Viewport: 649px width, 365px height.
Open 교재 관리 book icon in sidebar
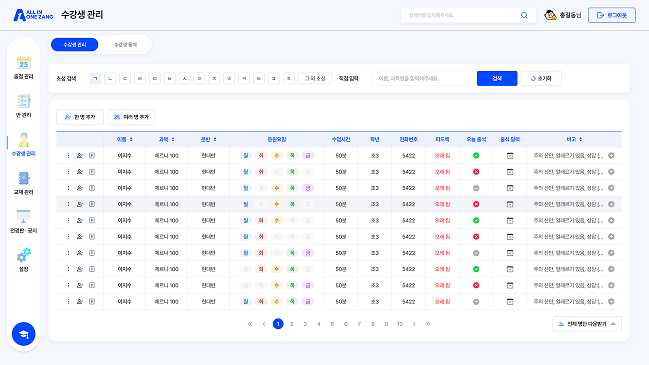pyautogui.click(x=24, y=178)
